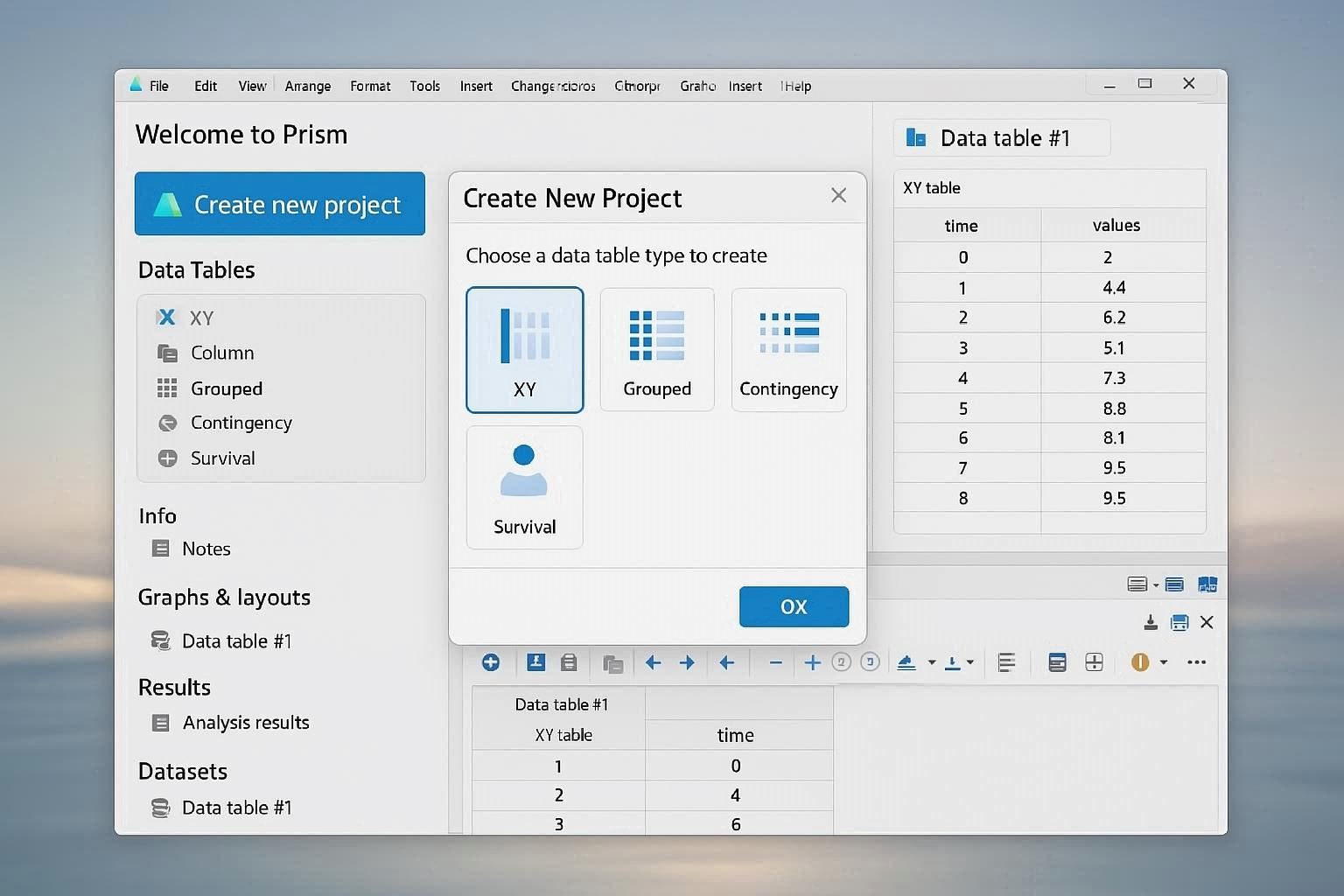This screenshot has height=896, width=1344.
Task: Pick the Contingency table type
Action: click(787, 349)
